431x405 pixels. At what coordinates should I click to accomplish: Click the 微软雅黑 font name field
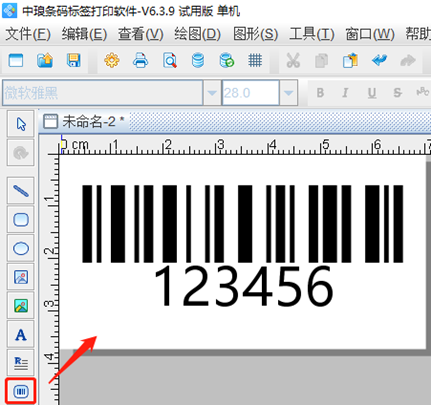tap(103, 93)
